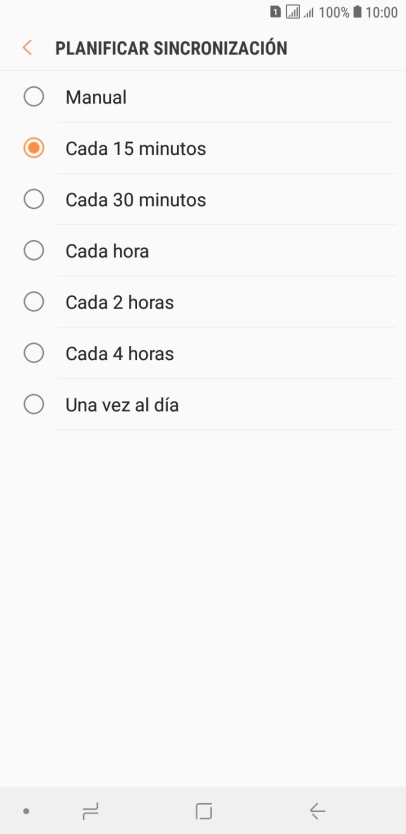Select the Cada hora radio button
Image resolution: width=406 pixels, height=834 pixels.
pyautogui.click(x=34, y=251)
